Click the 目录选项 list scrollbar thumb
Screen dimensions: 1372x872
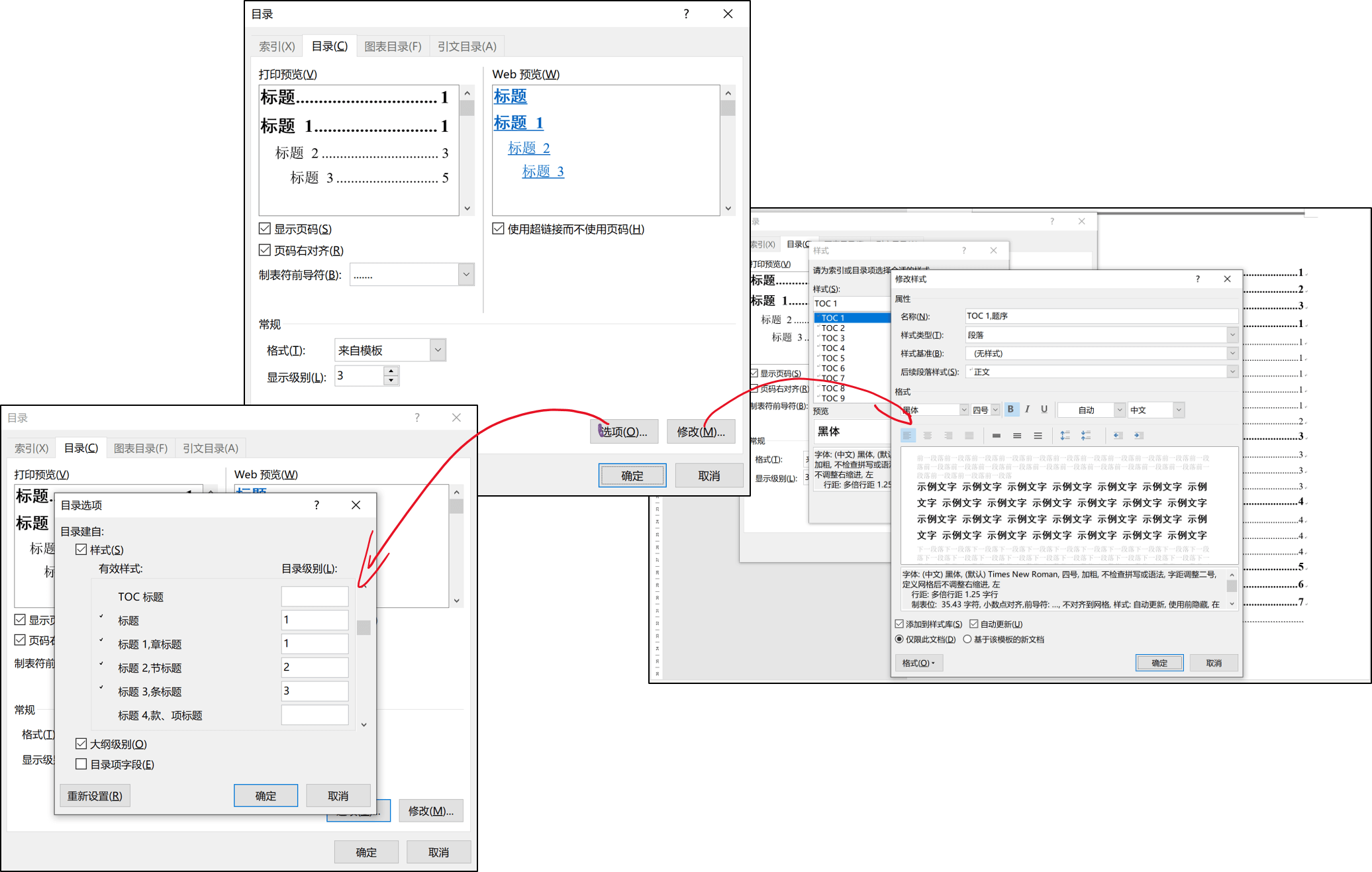click(x=364, y=627)
